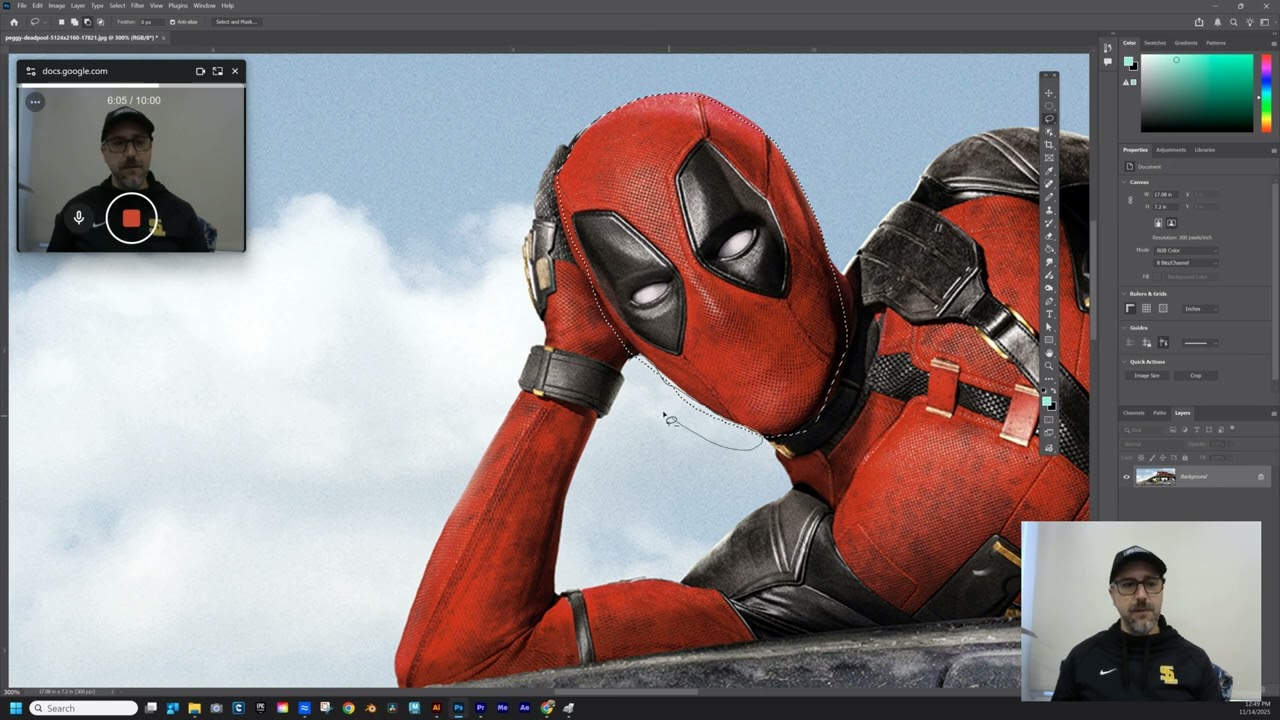The image size is (1280, 720).
Task: Set canvas to portrait orientation
Action: 1158,223
